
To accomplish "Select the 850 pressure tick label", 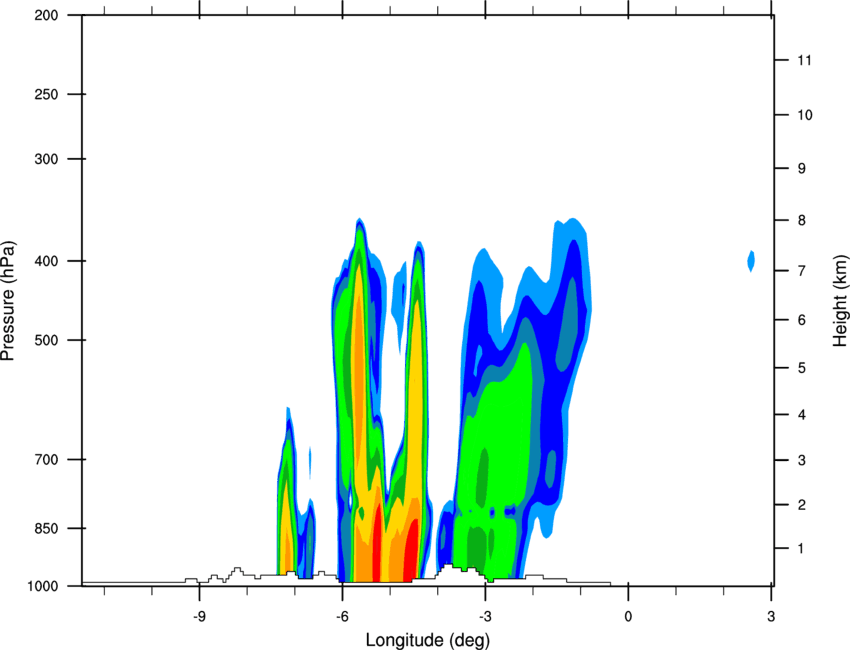I will coord(46,528).
